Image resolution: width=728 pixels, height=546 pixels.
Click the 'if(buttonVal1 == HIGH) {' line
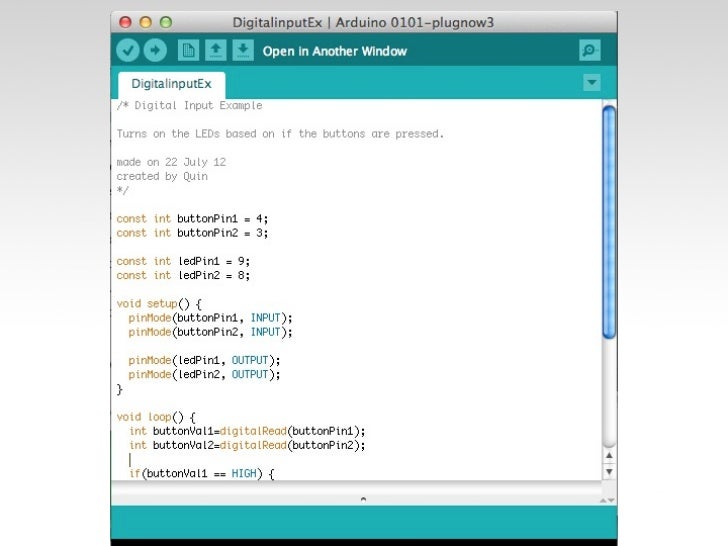tap(202, 474)
